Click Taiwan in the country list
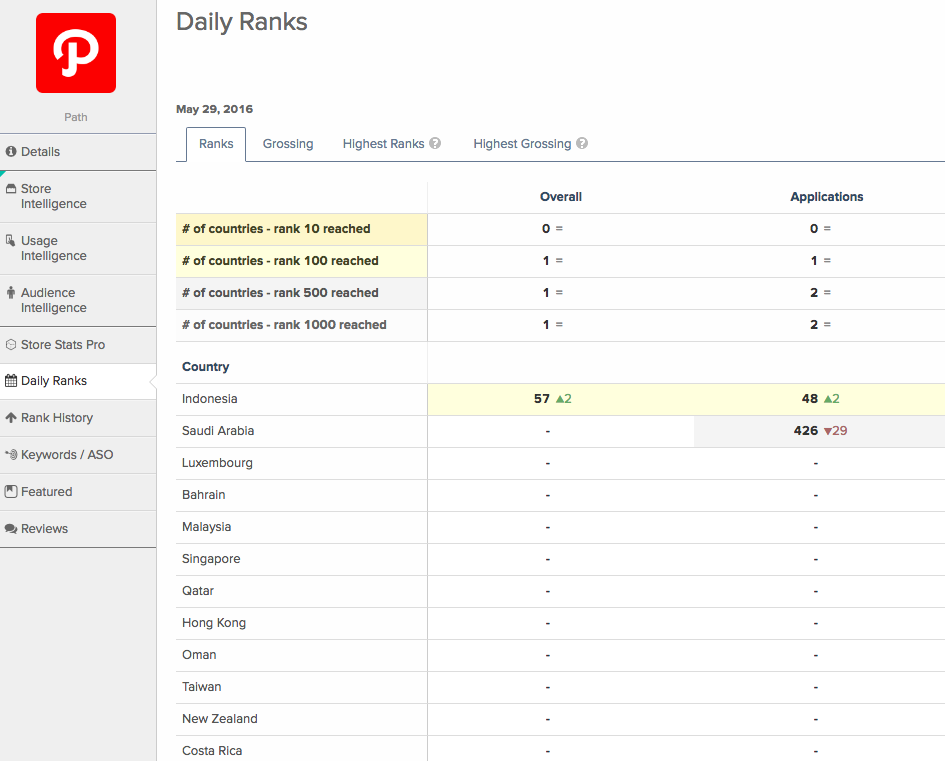This screenshot has height=761, width=945. click(201, 686)
